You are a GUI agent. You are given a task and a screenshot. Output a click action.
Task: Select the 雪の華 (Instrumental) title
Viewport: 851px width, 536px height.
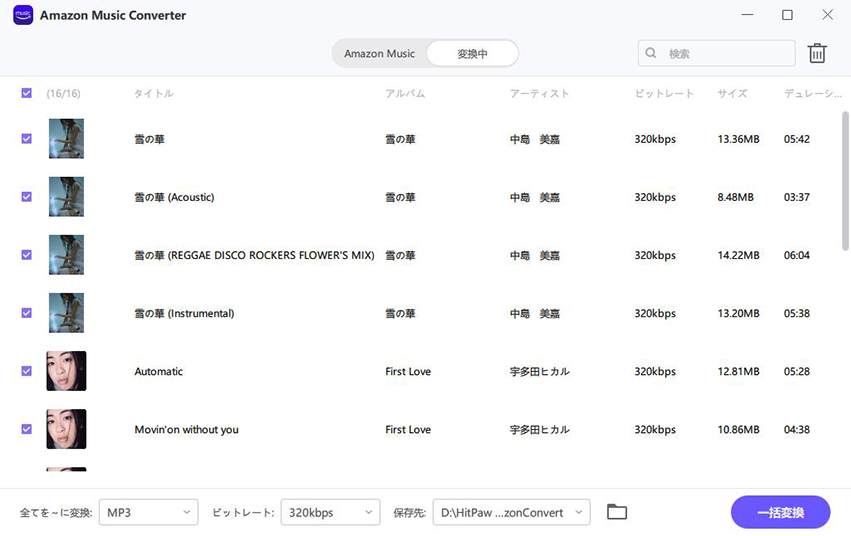click(185, 313)
